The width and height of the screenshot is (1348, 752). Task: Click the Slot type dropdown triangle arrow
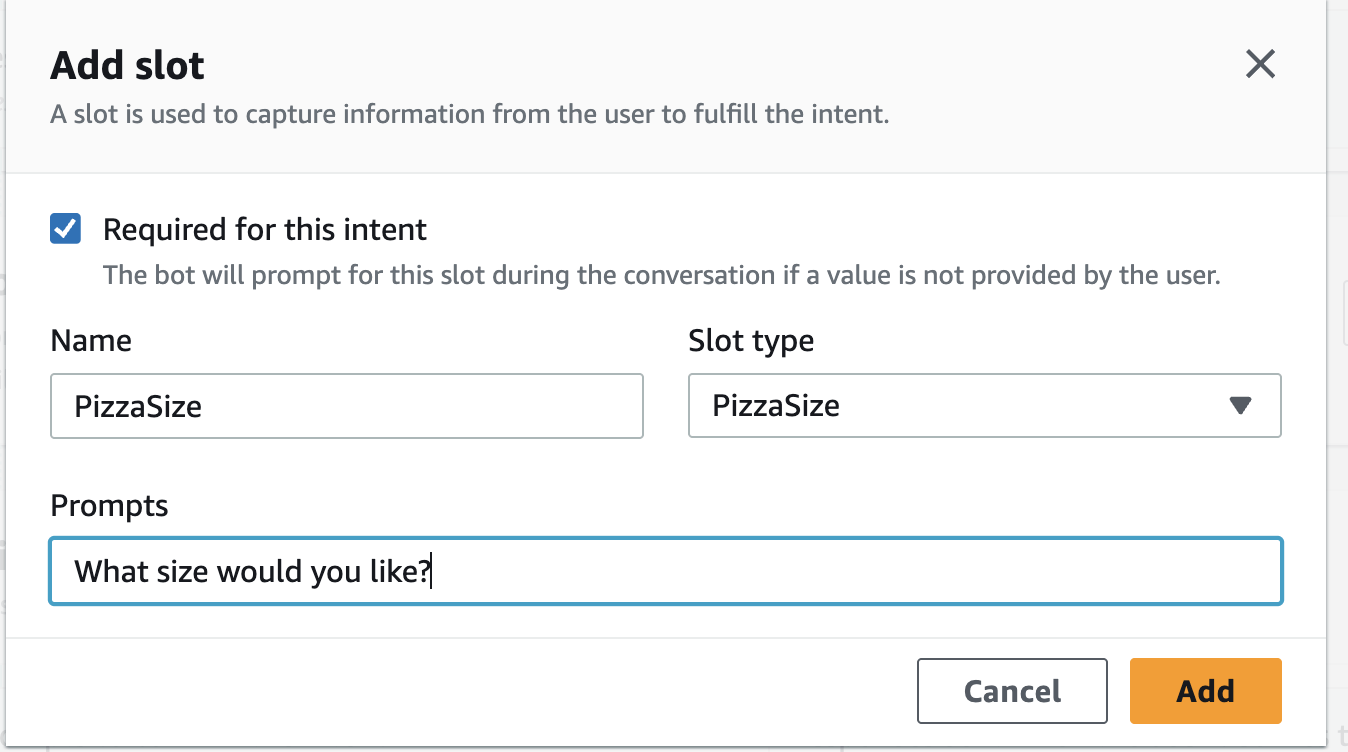(x=1240, y=406)
